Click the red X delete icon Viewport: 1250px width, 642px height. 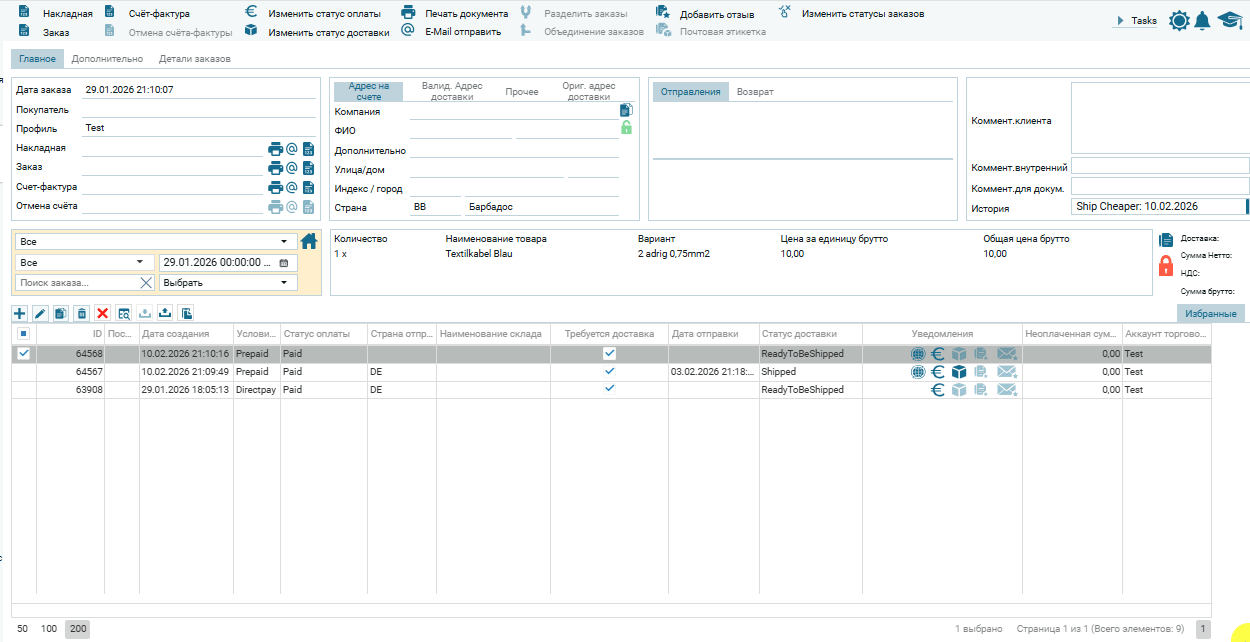[102, 313]
